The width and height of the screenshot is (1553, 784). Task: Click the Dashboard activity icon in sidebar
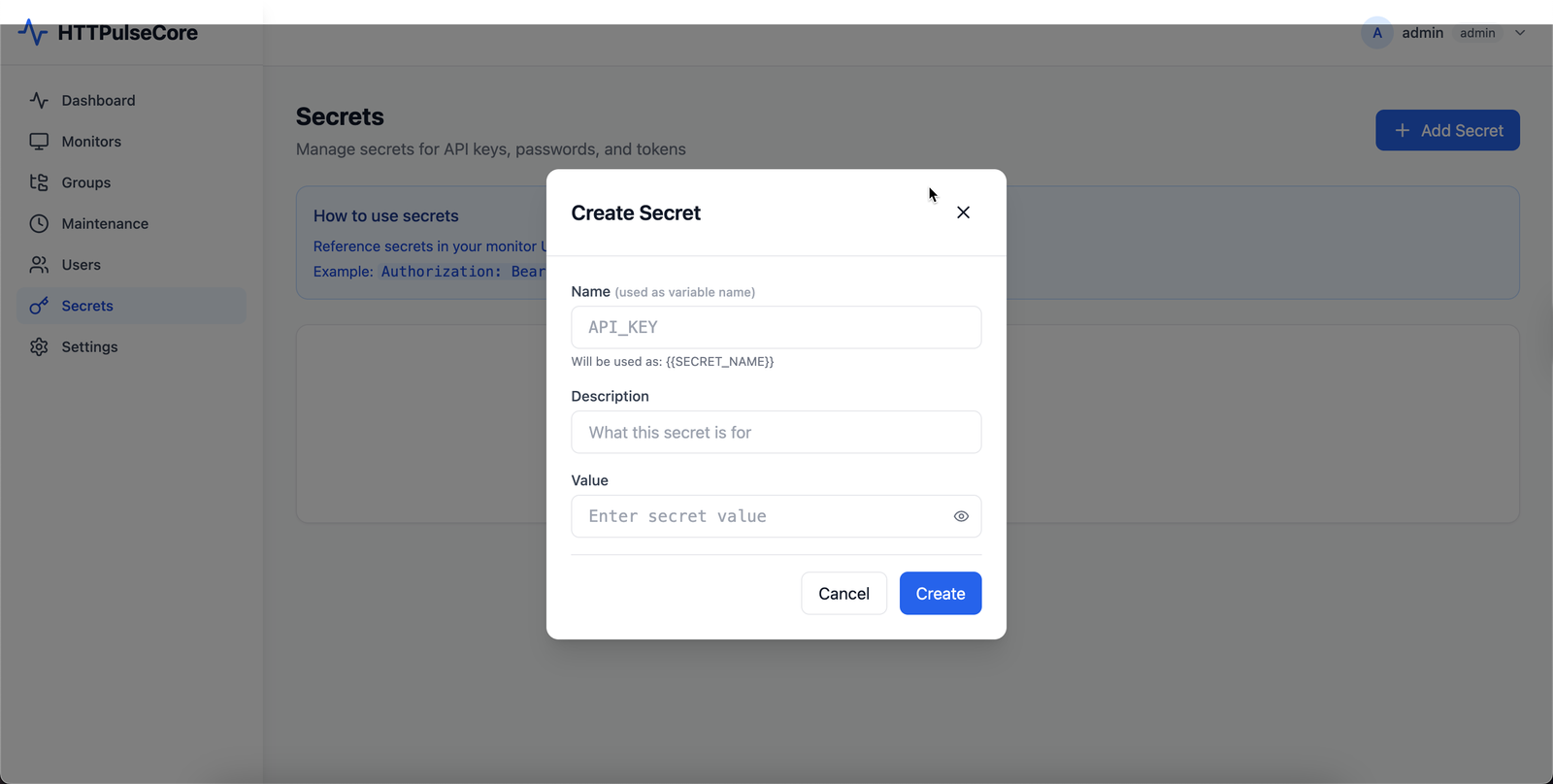tap(39, 100)
